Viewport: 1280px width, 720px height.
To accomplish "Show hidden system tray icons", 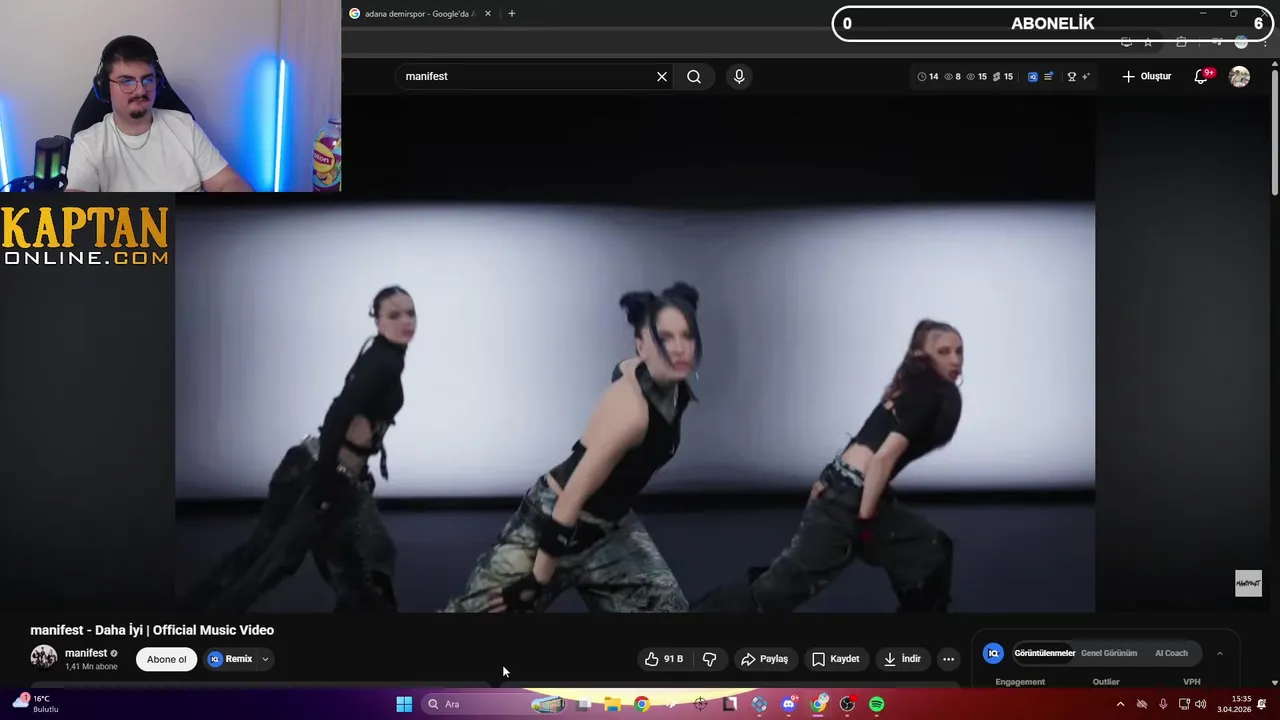I will coord(1120,704).
